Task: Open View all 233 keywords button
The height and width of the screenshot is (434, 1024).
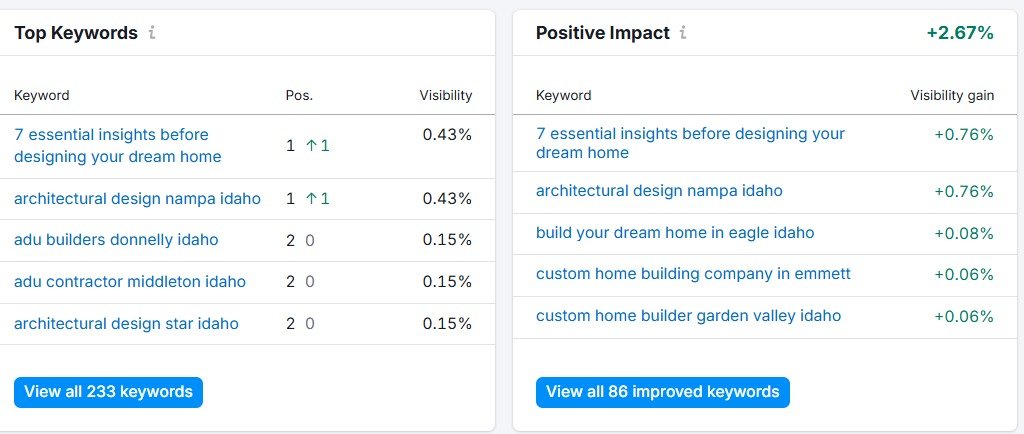Action: coord(108,392)
